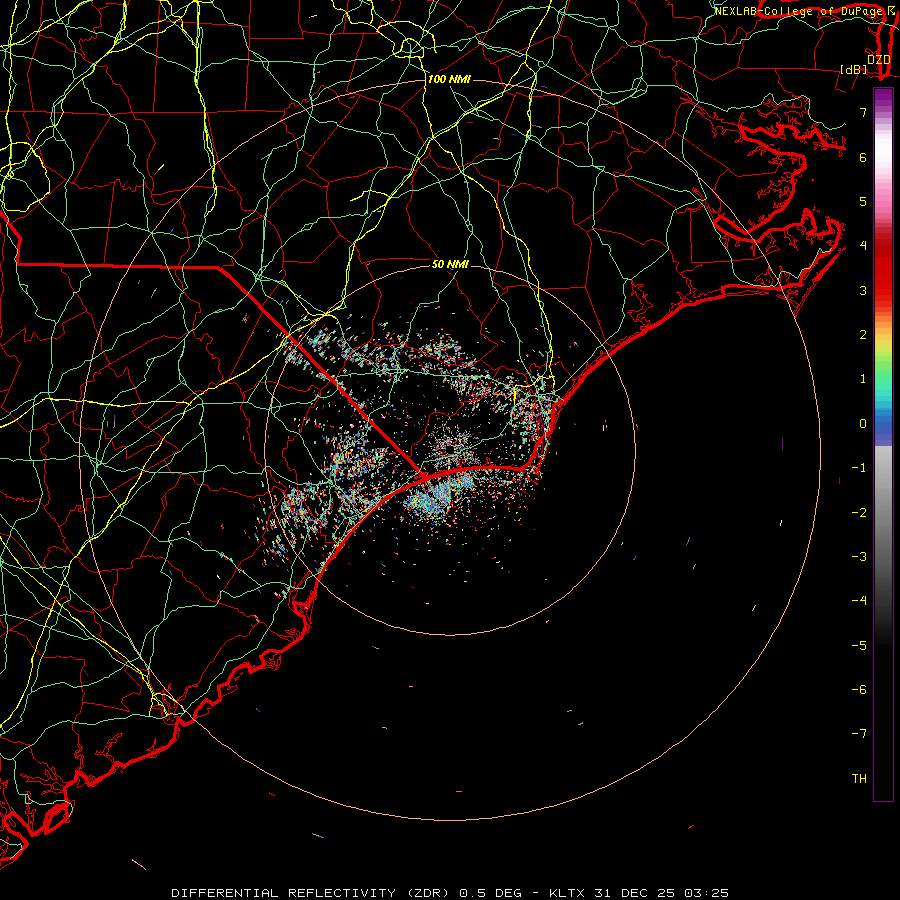Screen dimensions: 900x900
Task: Click the scale value "6"
Action: 863,157
